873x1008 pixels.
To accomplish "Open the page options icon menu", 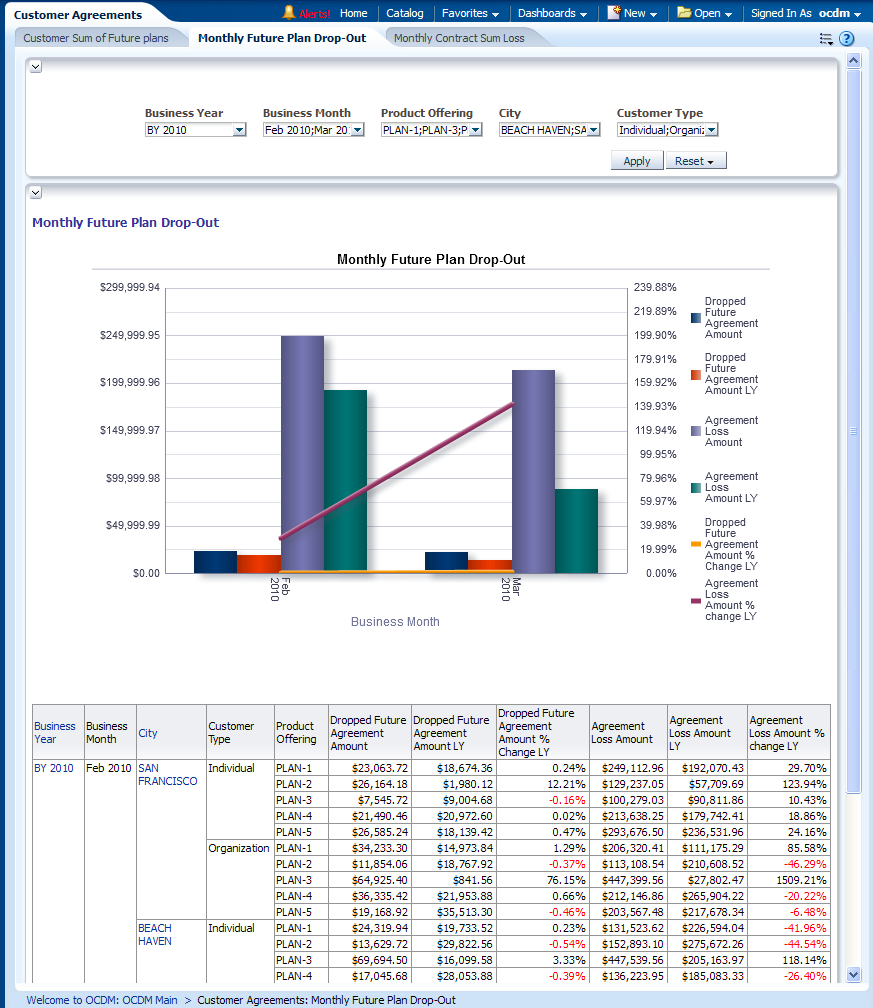I will (826, 39).
